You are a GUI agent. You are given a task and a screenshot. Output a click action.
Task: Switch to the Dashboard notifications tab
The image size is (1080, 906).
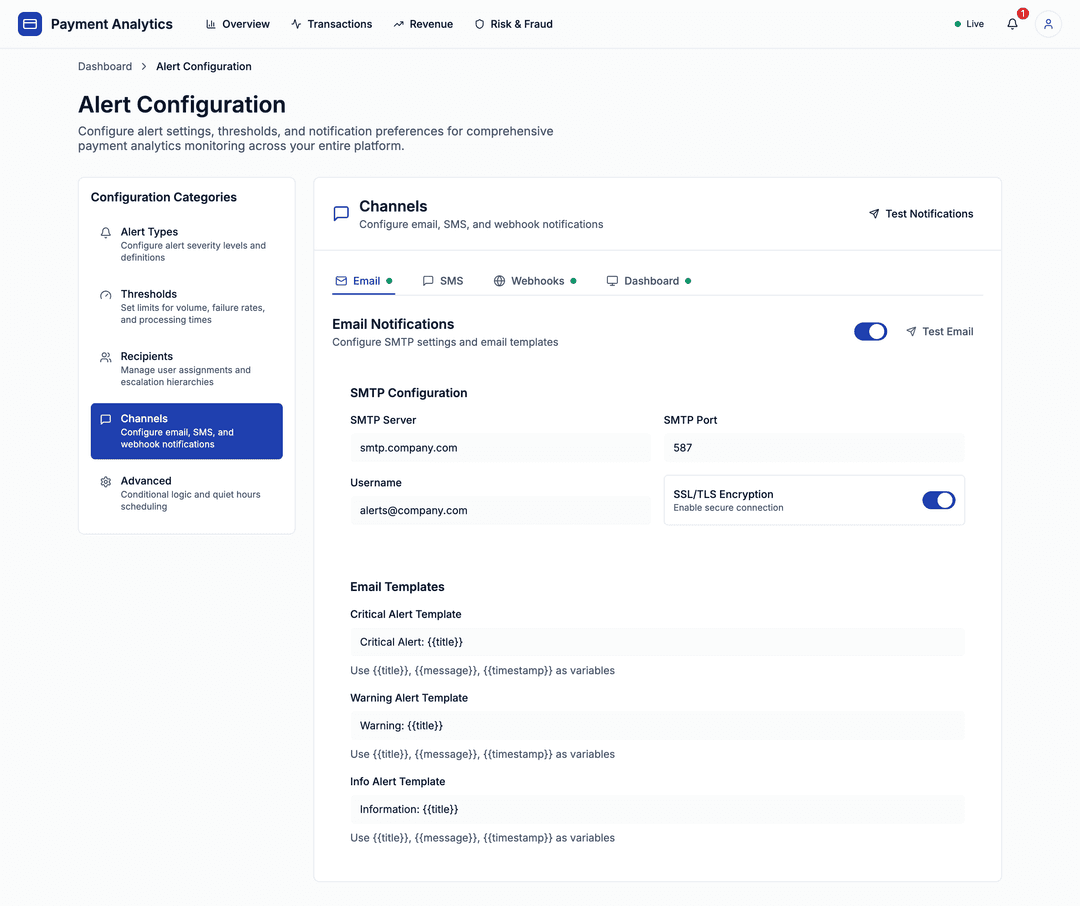(x=611, y=281)
